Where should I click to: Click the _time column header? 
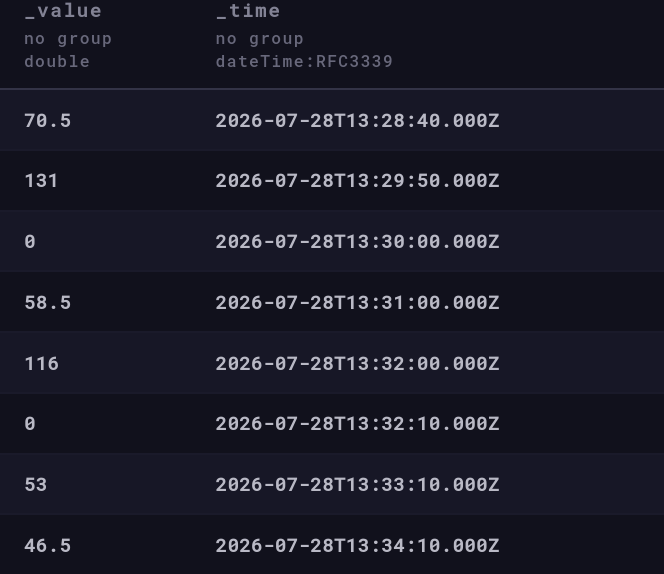[248, 11]
